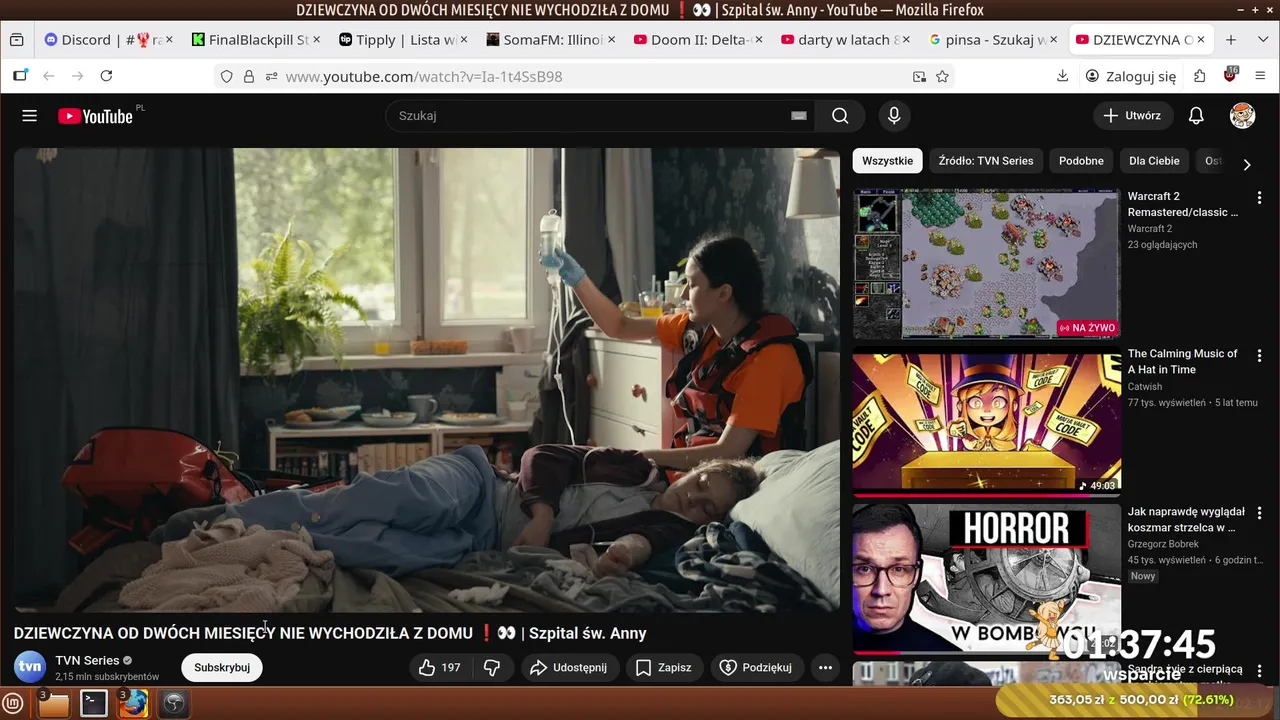Open the YouTube guide hamburger menu
Image resolution: width=1280 pixels, height=720 pixels.
[x=30, y=116]
